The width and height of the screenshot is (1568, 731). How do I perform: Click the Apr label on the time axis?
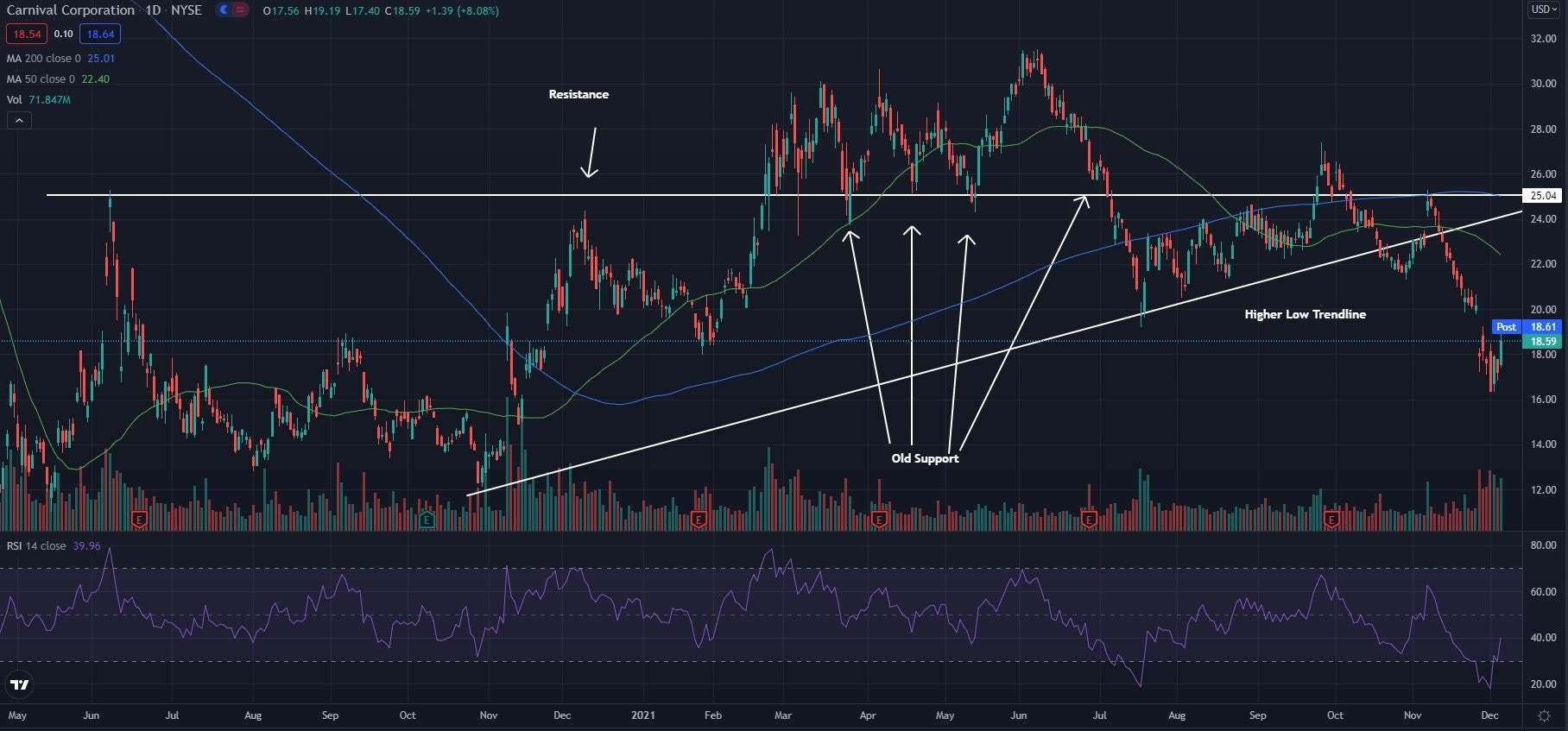868,715
